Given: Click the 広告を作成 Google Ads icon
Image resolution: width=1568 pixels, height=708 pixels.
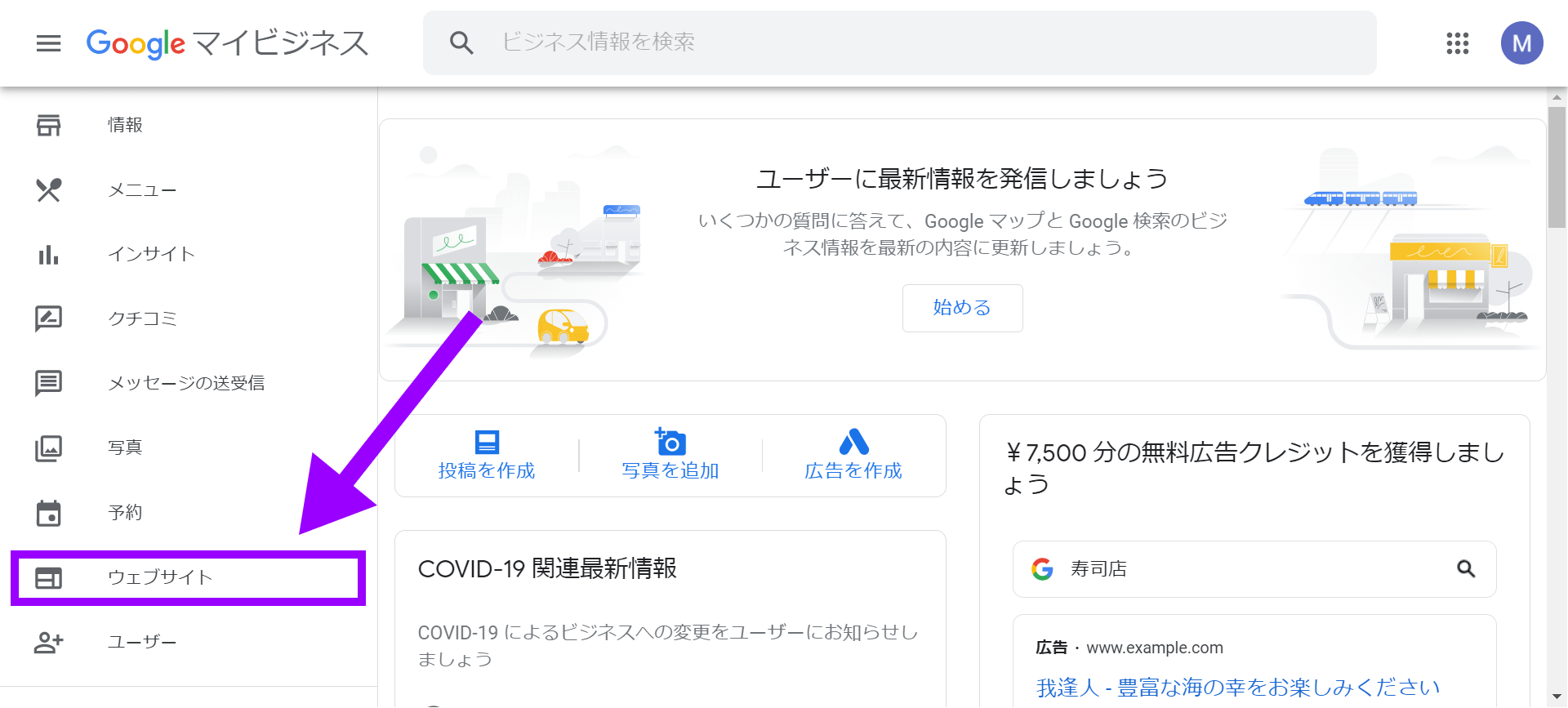Looking at the screenshot, I should tap(853, 442).
